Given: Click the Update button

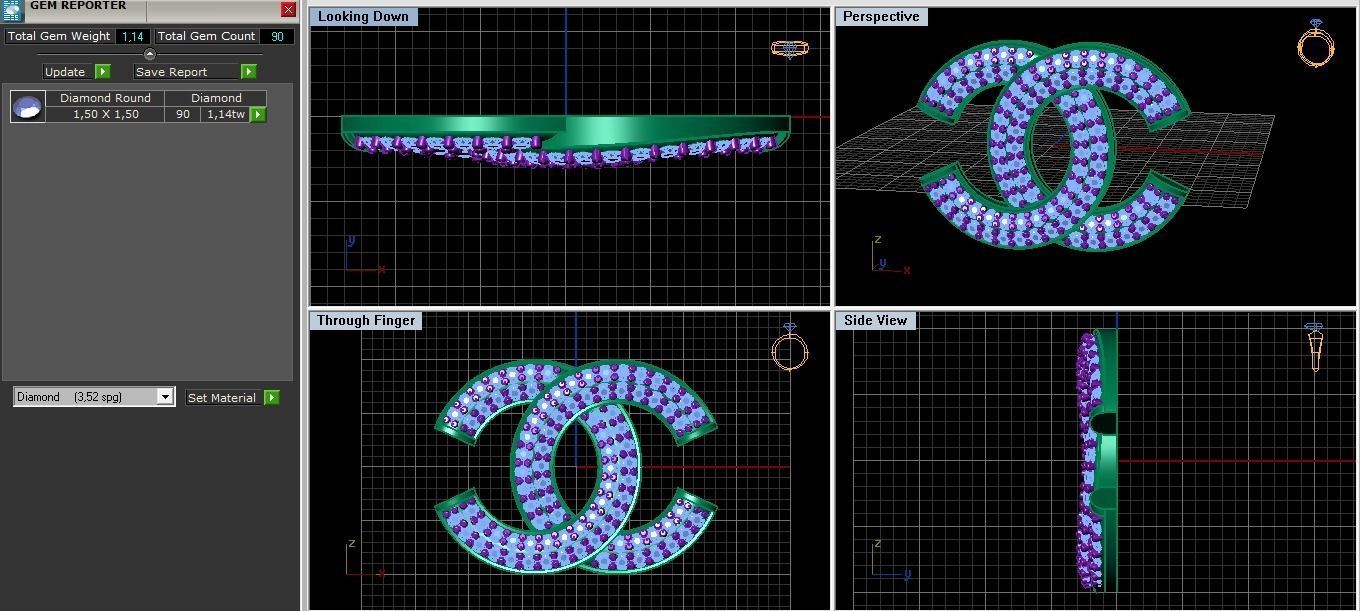Looking at the screenshot, I should (66, 72).
